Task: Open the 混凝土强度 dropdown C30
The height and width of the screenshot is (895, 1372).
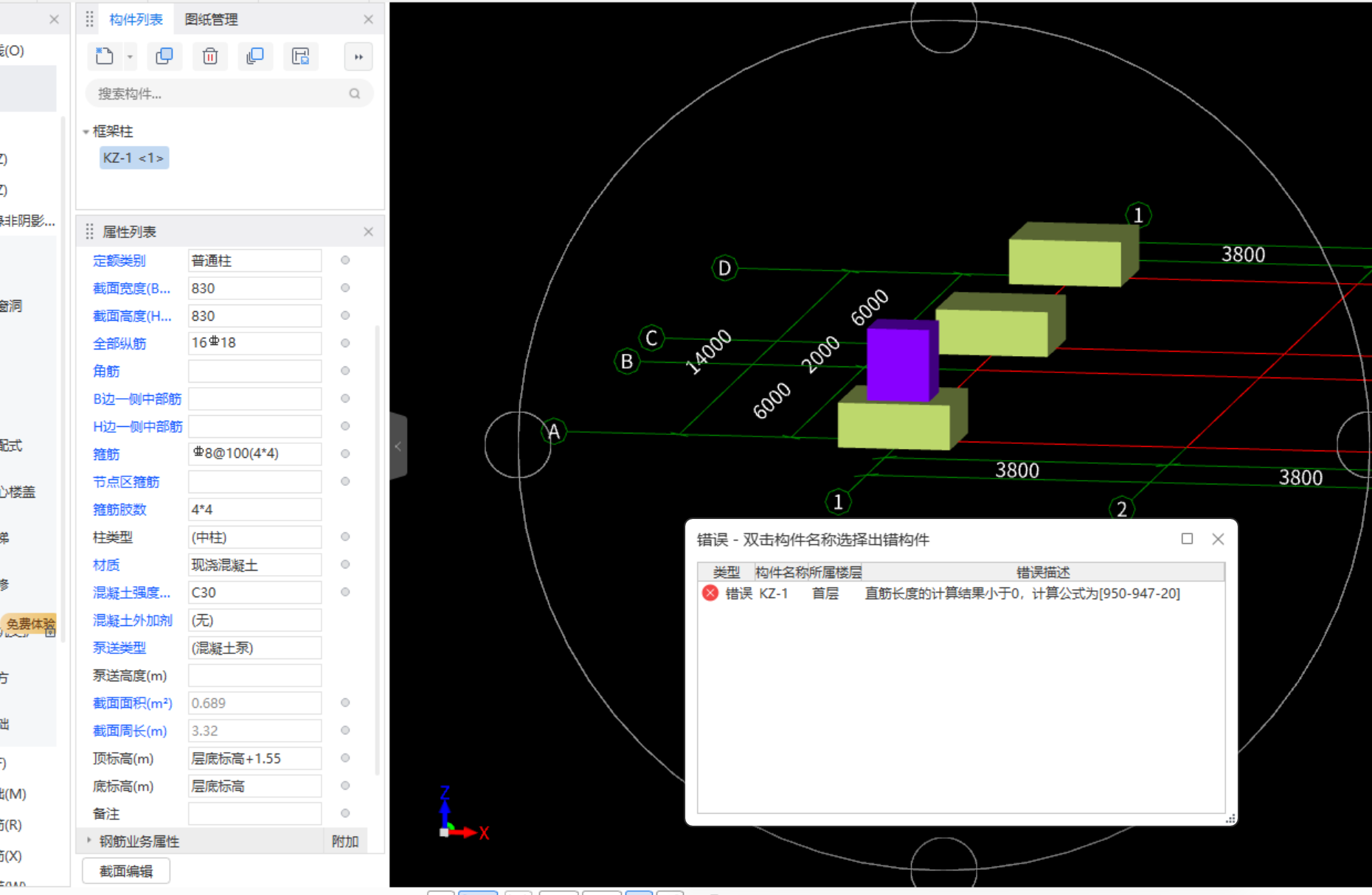Action: [x=254, y=592]
